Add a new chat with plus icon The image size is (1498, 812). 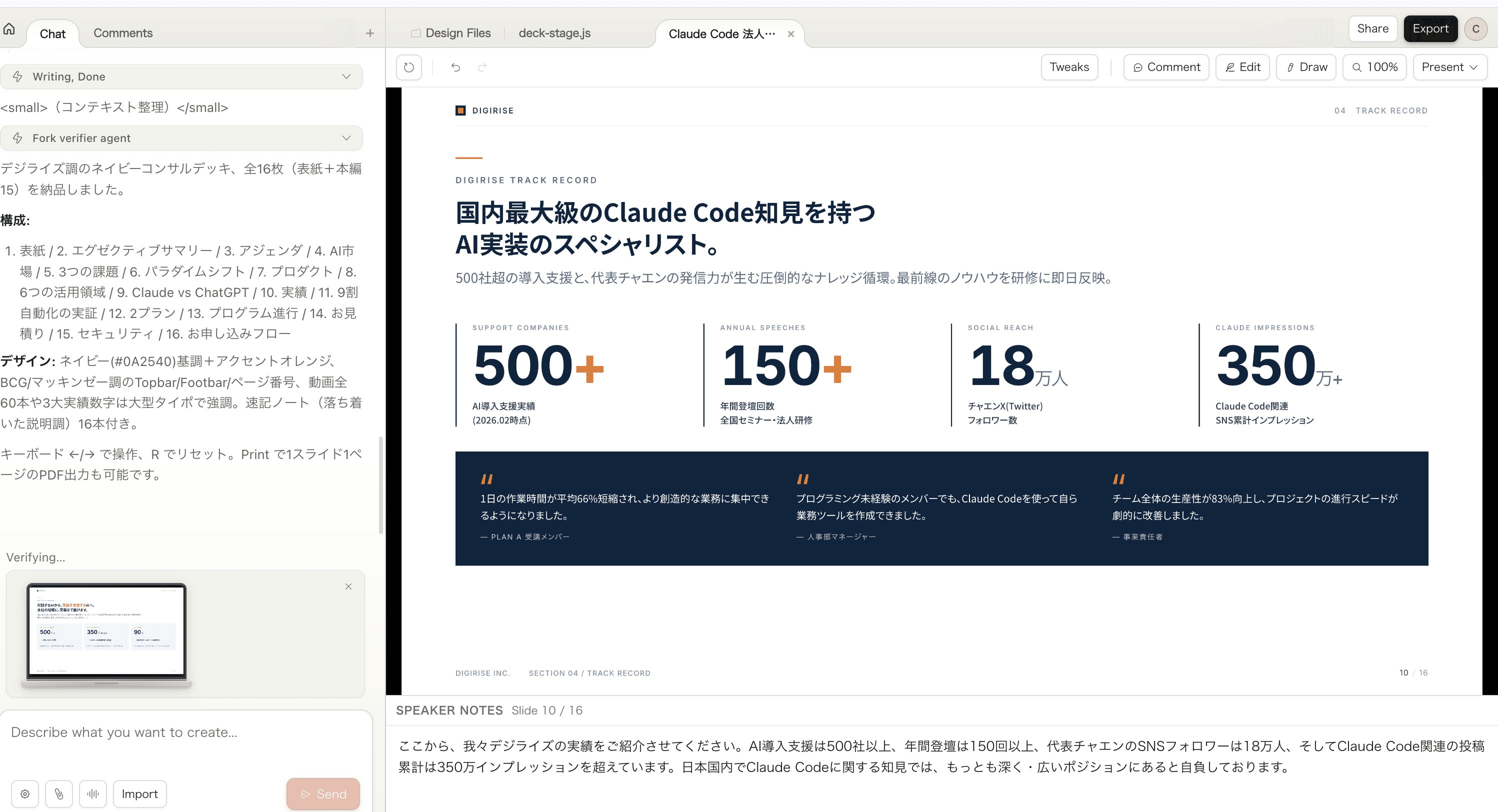point(370,33)
